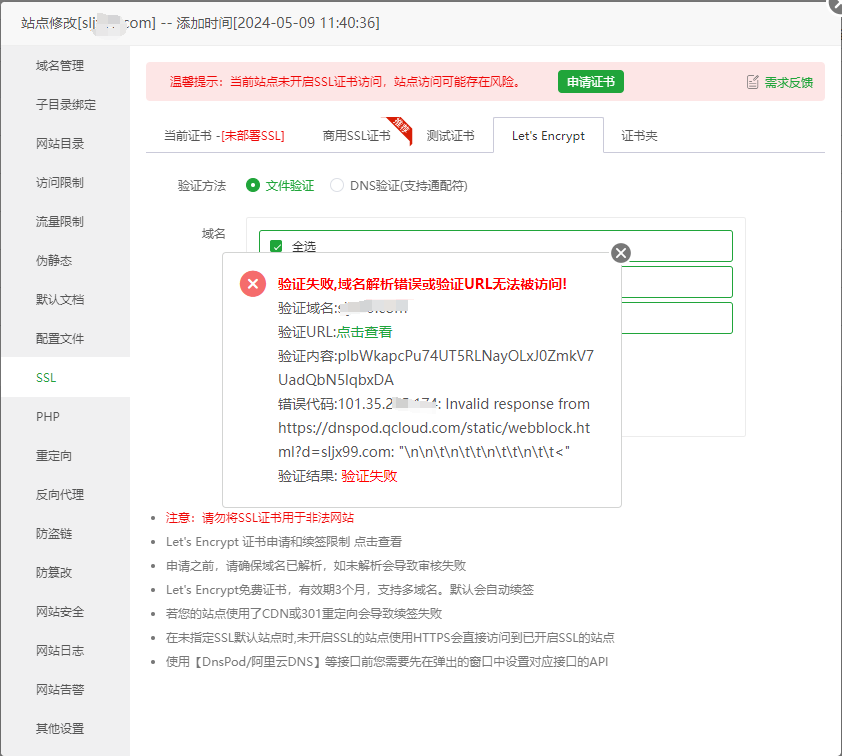Switch to 商用SSL证书 tab
Image resolution: width=842 pixels, height=756 pixels.
(357, 136)
